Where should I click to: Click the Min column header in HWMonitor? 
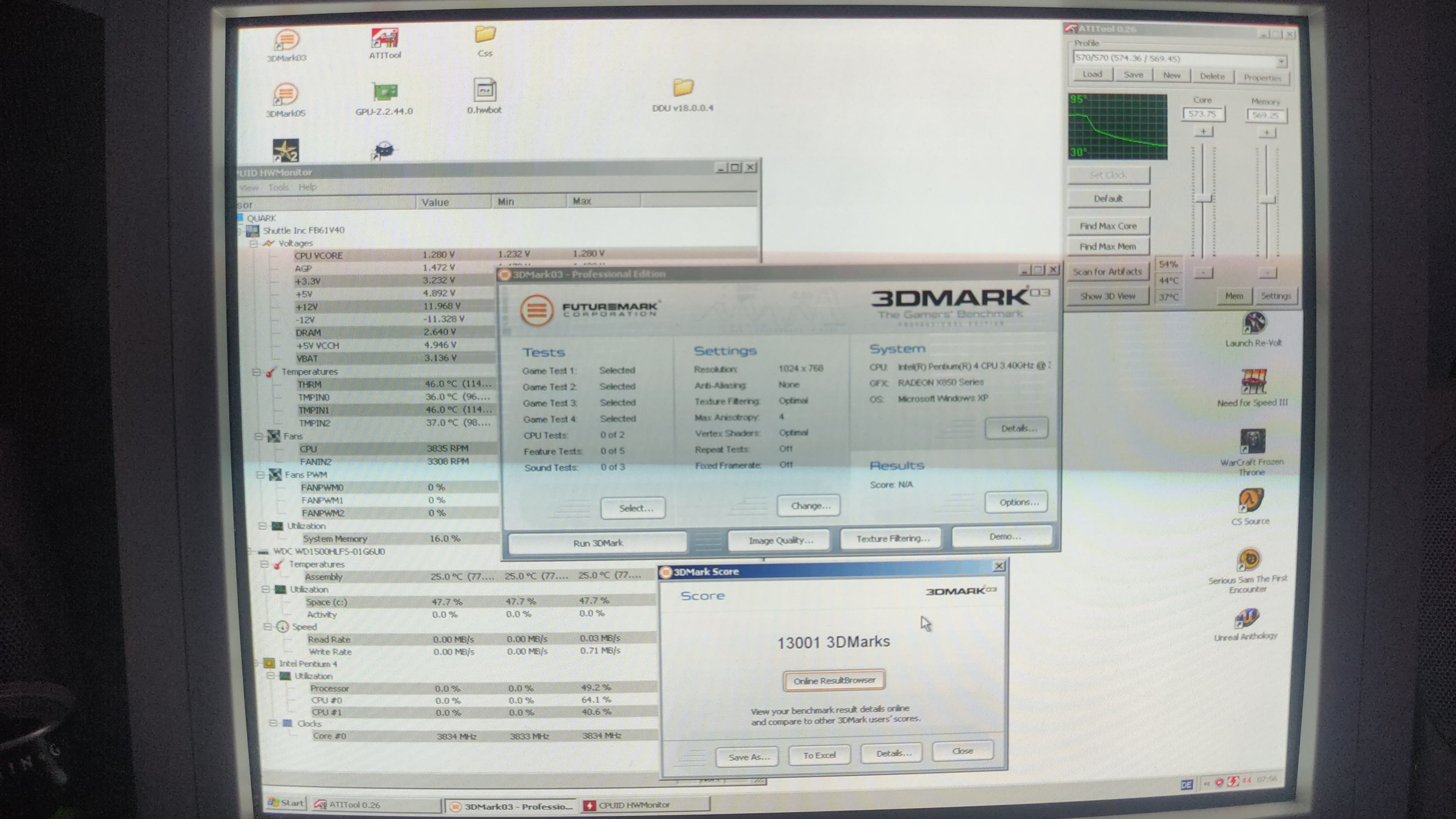pyautogui.click(x=529, y=201)
